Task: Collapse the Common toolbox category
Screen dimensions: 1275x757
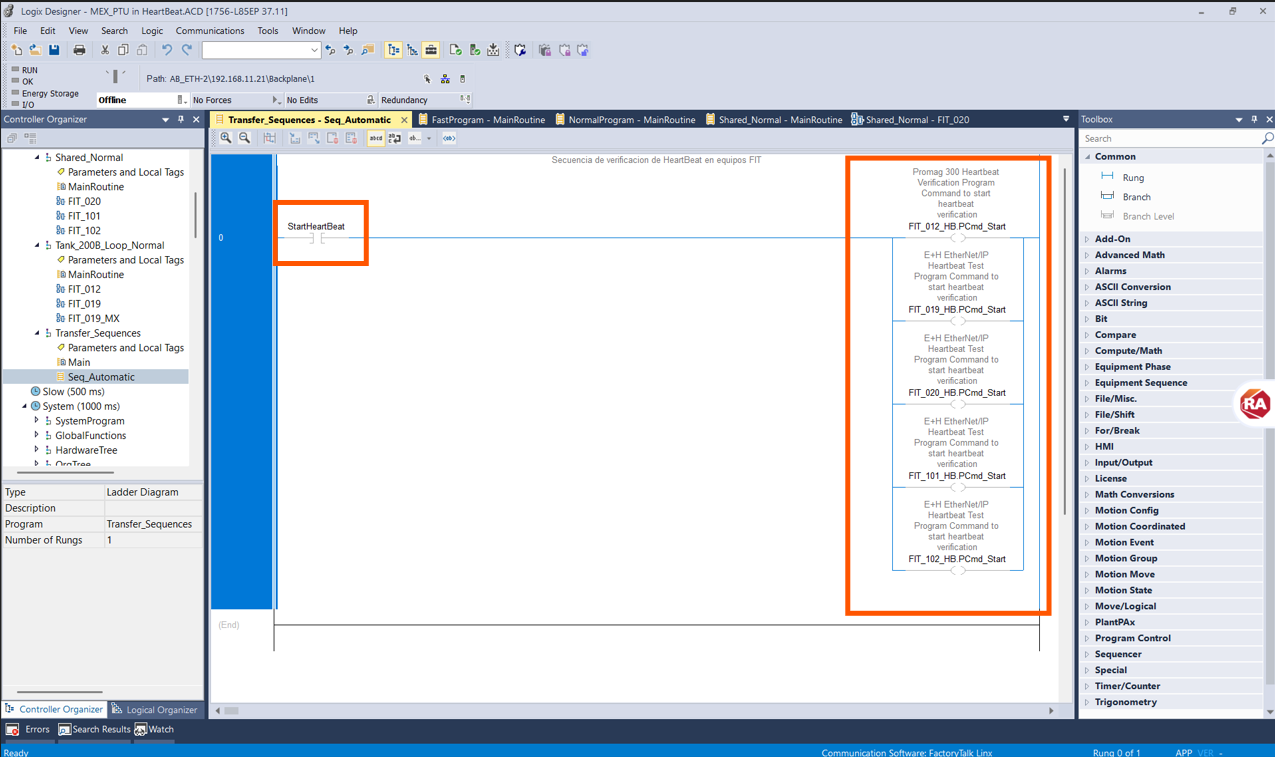Action: [x=1087, y=157]
